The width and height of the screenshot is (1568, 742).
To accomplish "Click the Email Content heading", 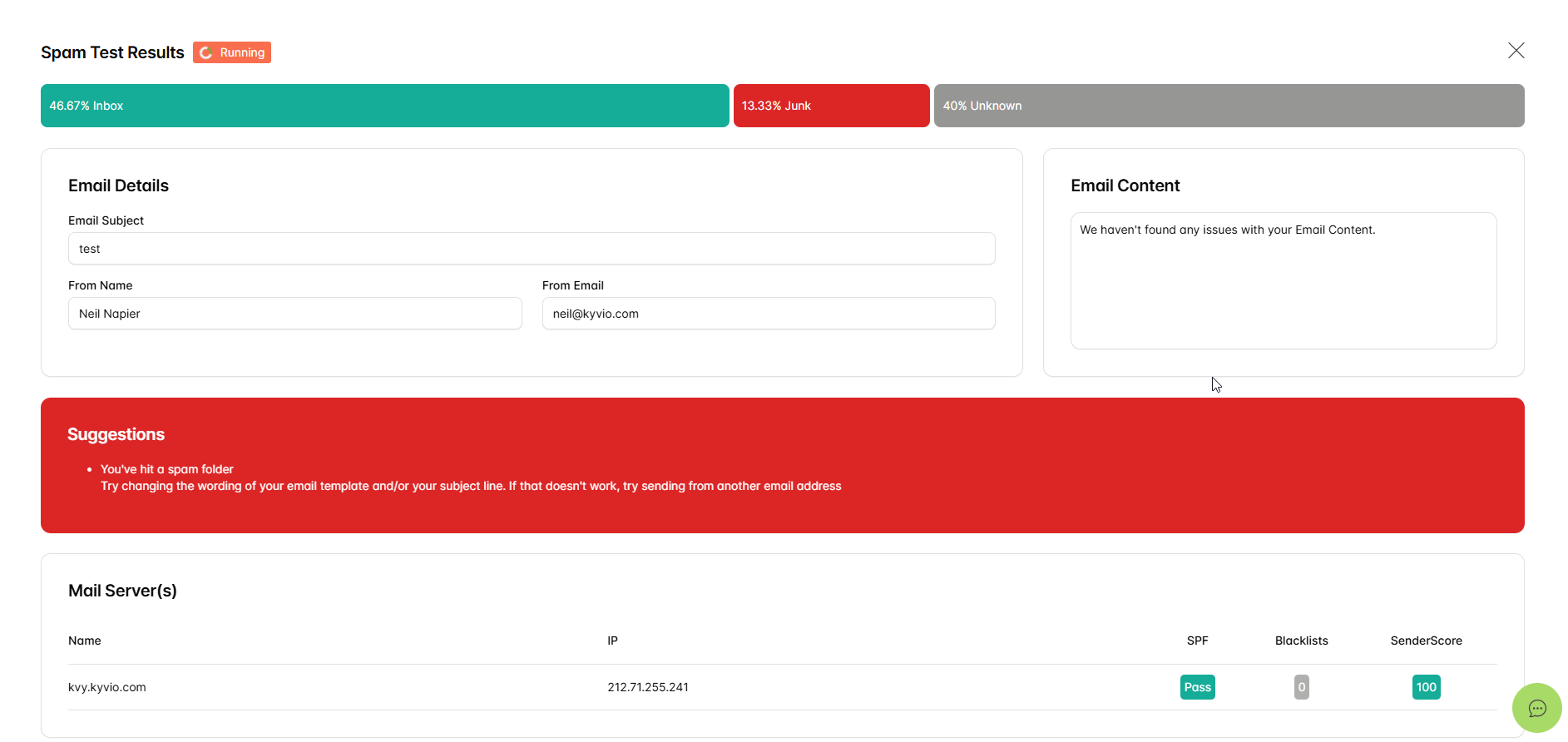I will click(1125, 185).
